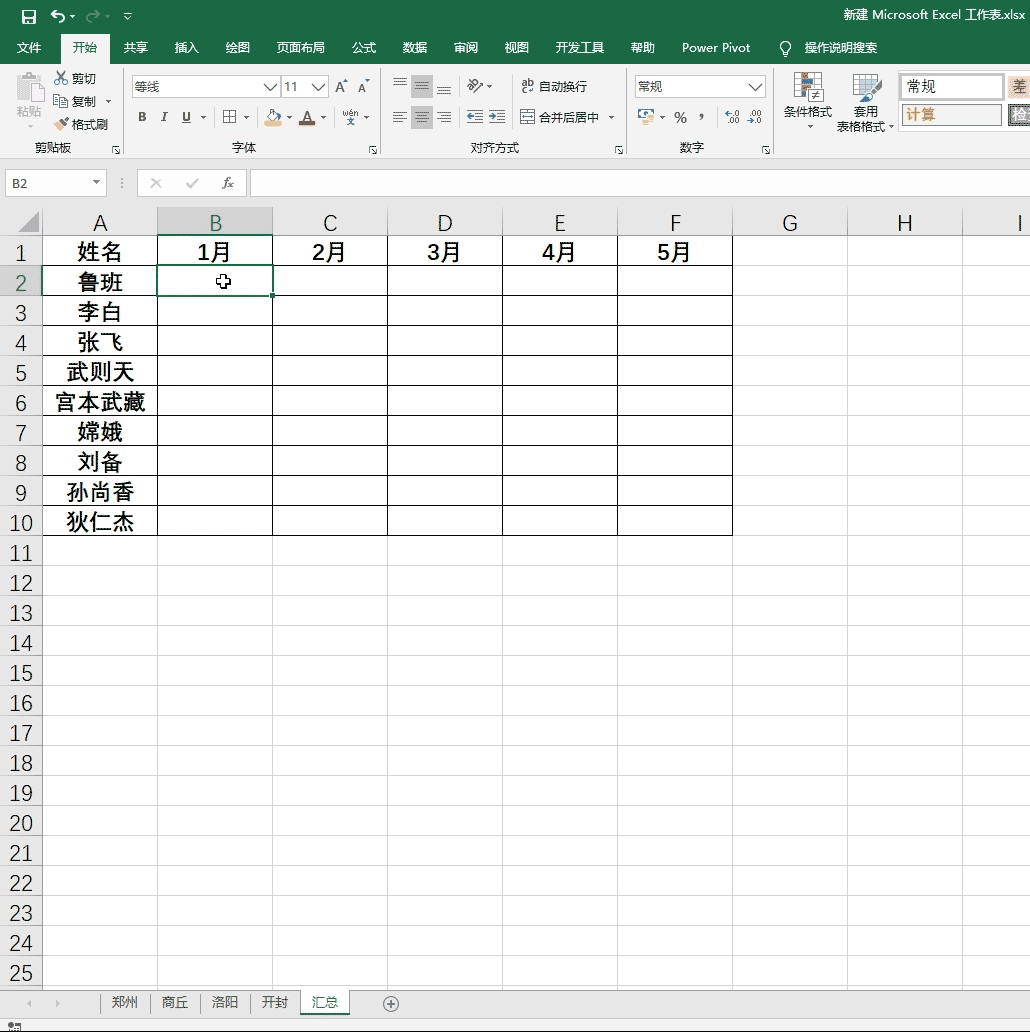The height and width of the screenshot is (1032, 1030).
Task: Click the Insert Function fx icon
Action: (x=228, y=183)
